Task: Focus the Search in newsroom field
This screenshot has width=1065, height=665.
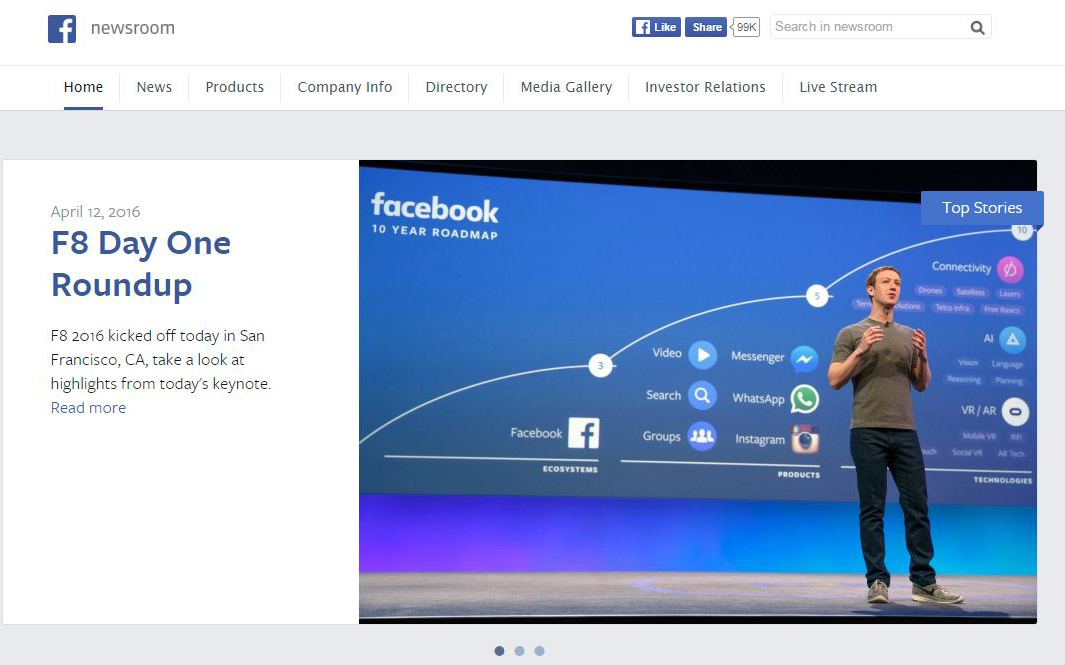Action: [x=880, y=26]
